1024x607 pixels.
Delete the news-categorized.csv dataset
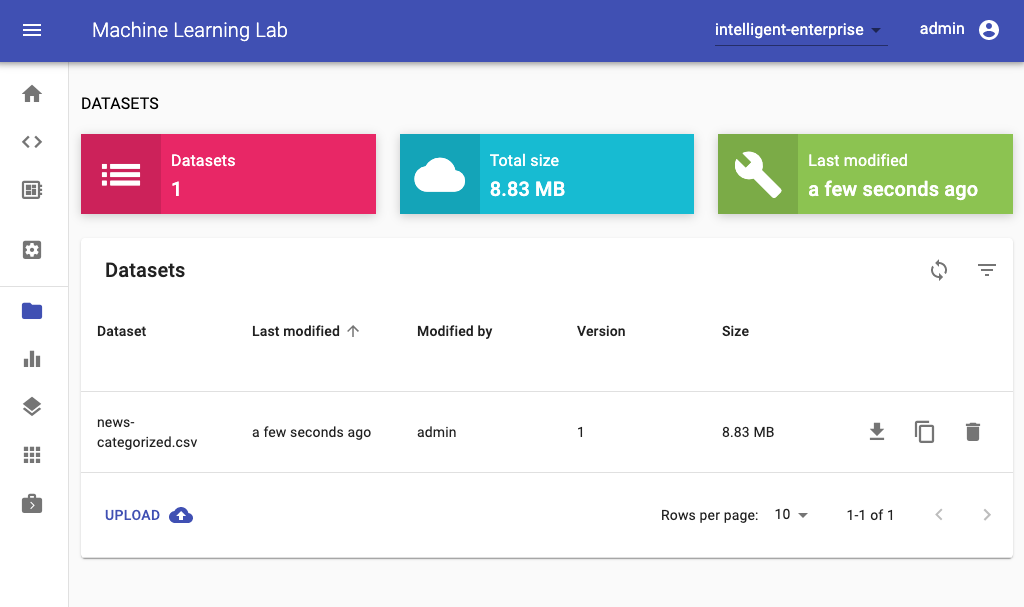click(x=973, y=432)
